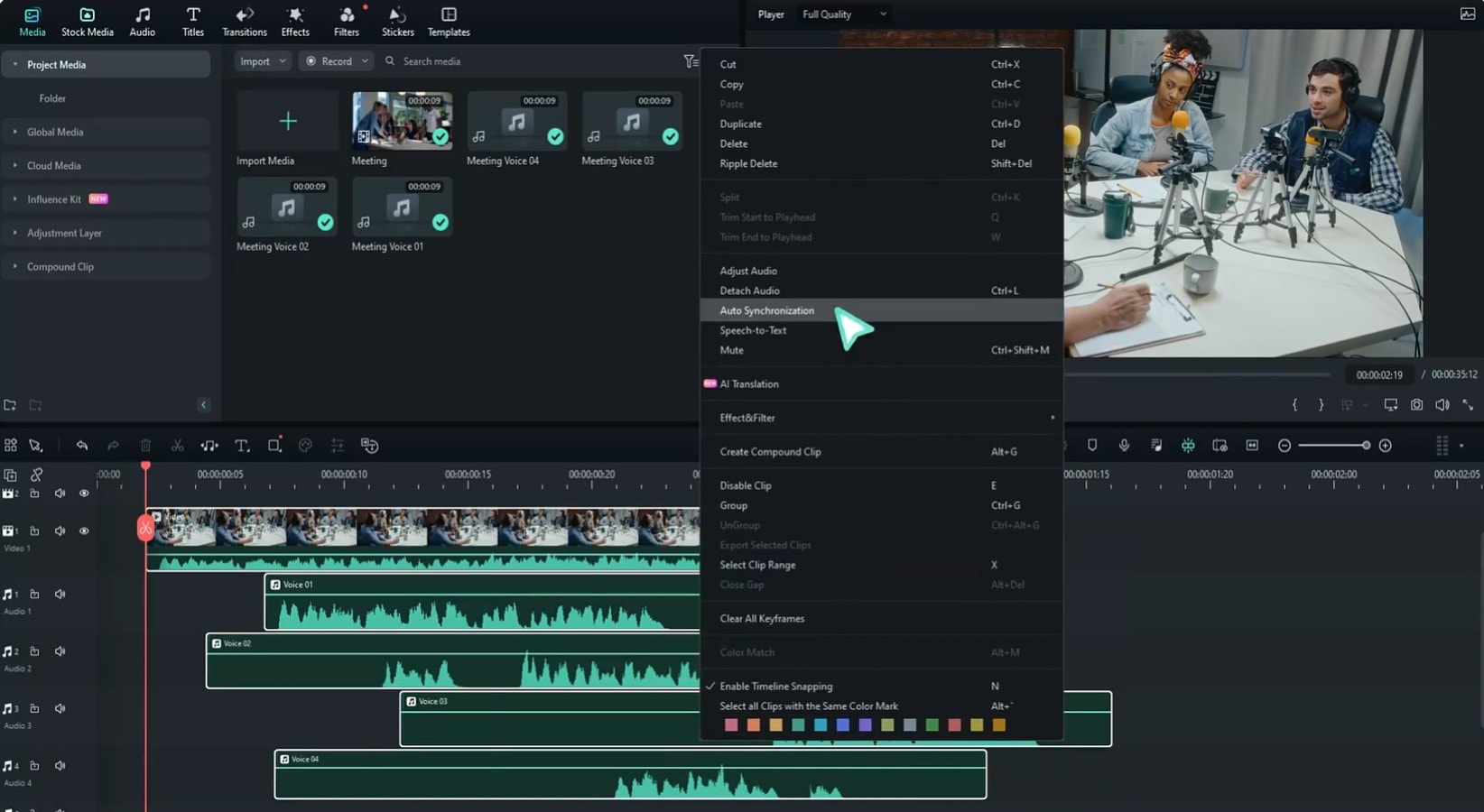1484x812 pixels.
Task: Lock the Audio 3 track
Action: [34, 708]
